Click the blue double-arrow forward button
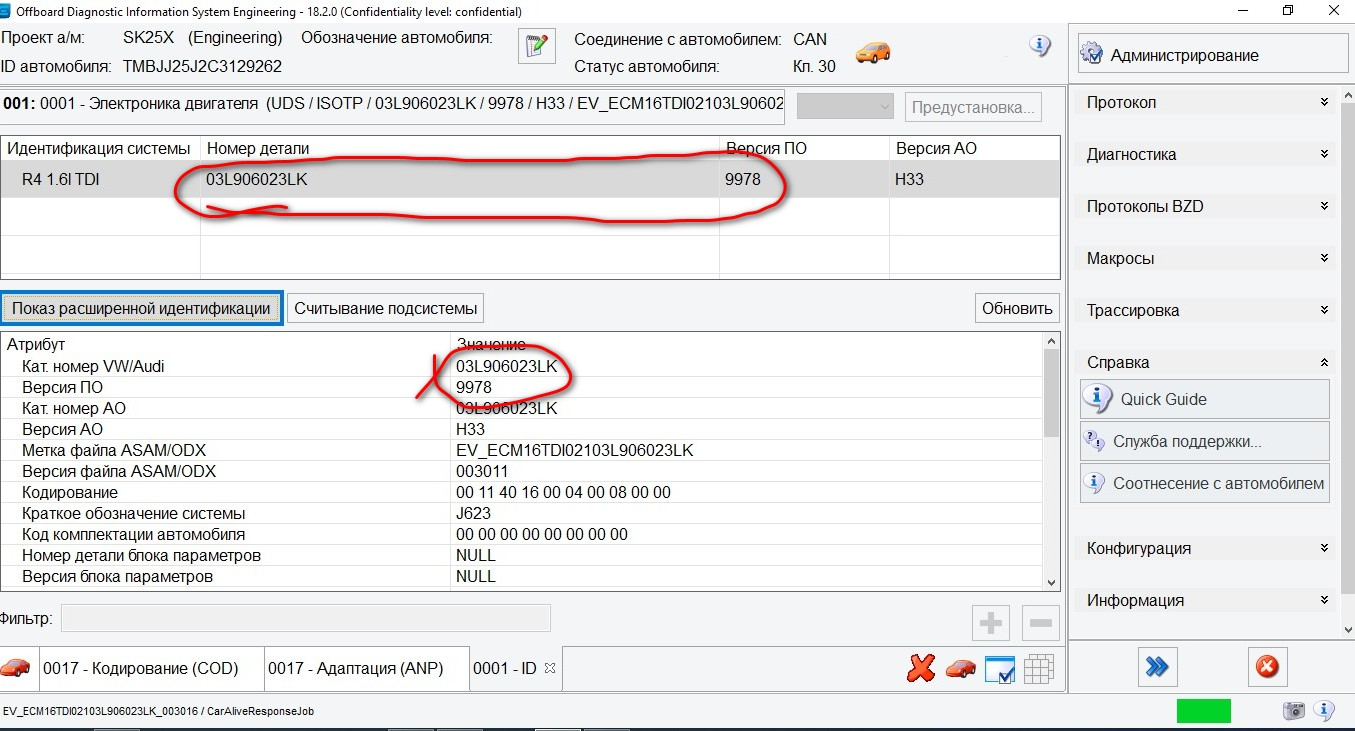Screen dimensions: 1355x731 point(1158,667)
